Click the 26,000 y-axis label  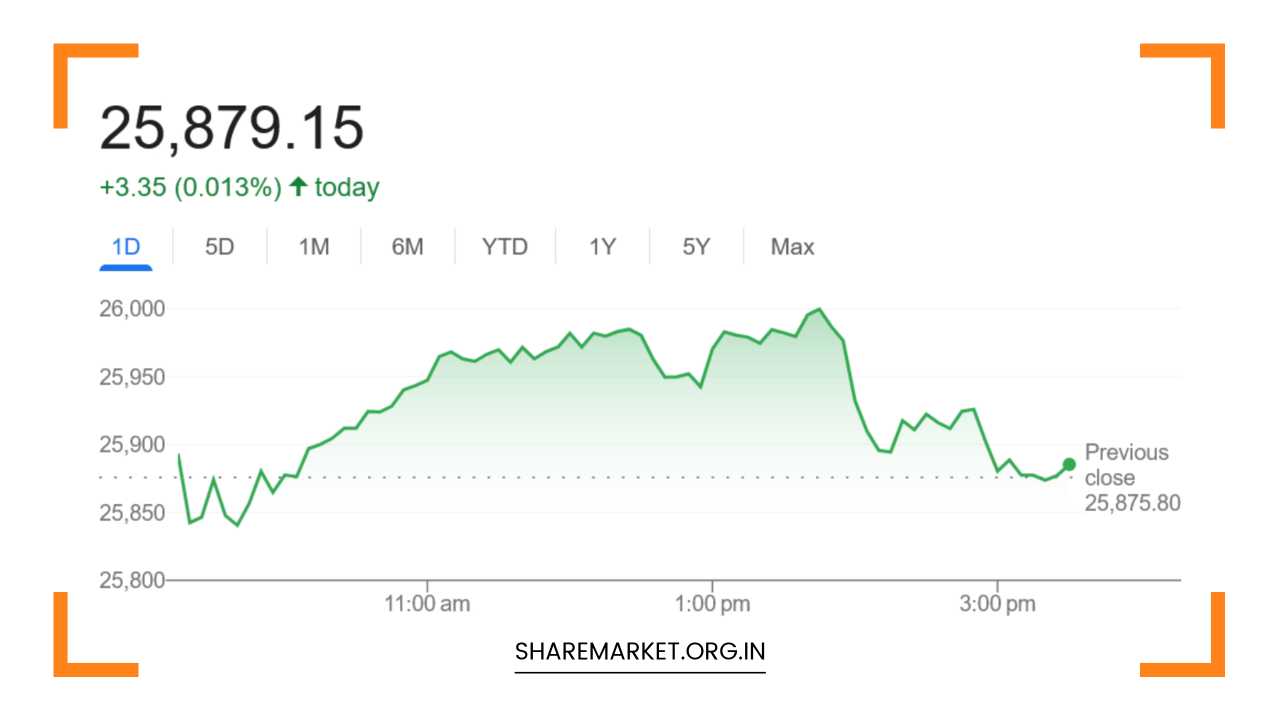132,308
